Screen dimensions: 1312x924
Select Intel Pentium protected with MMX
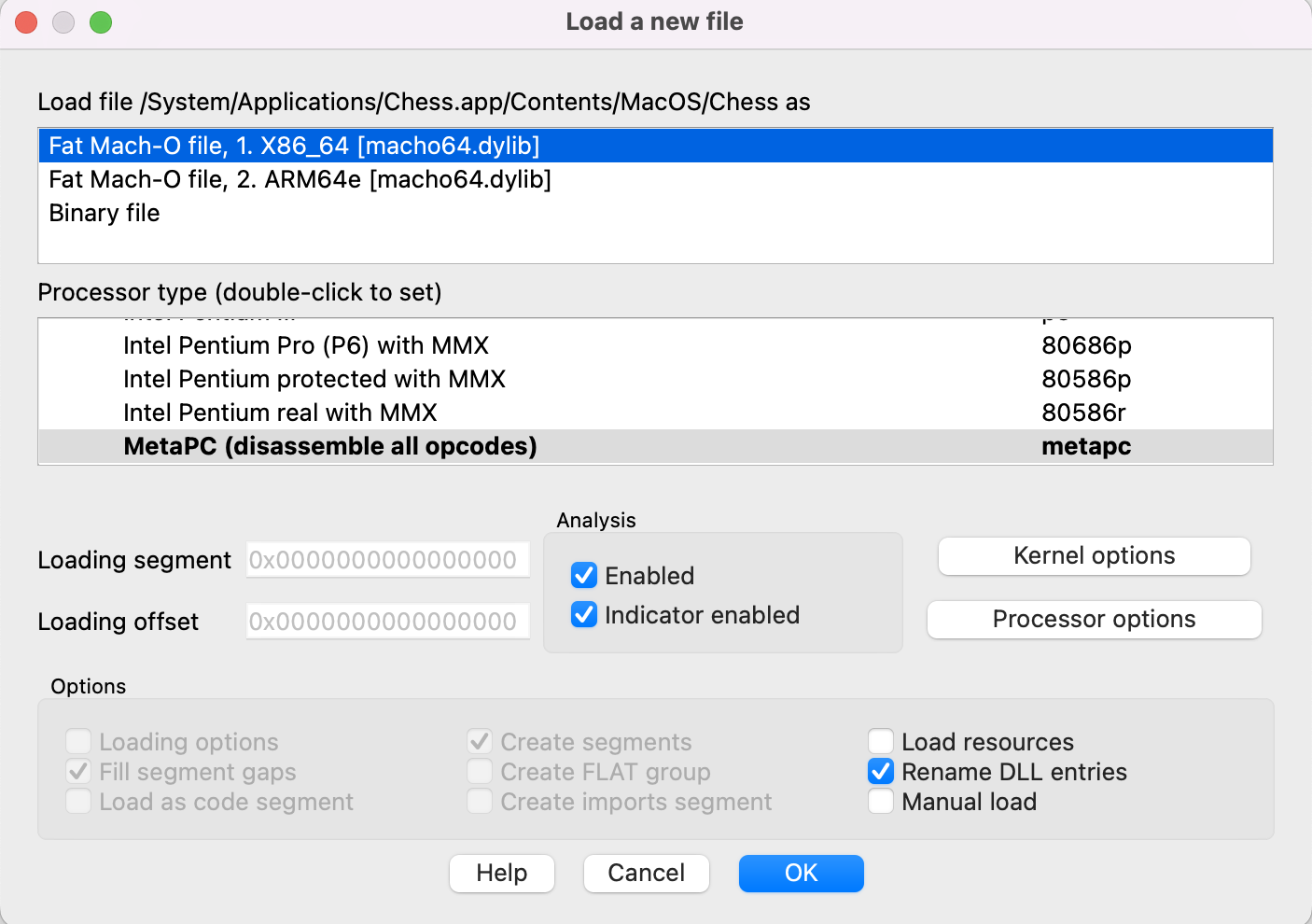tap(314, 379)
